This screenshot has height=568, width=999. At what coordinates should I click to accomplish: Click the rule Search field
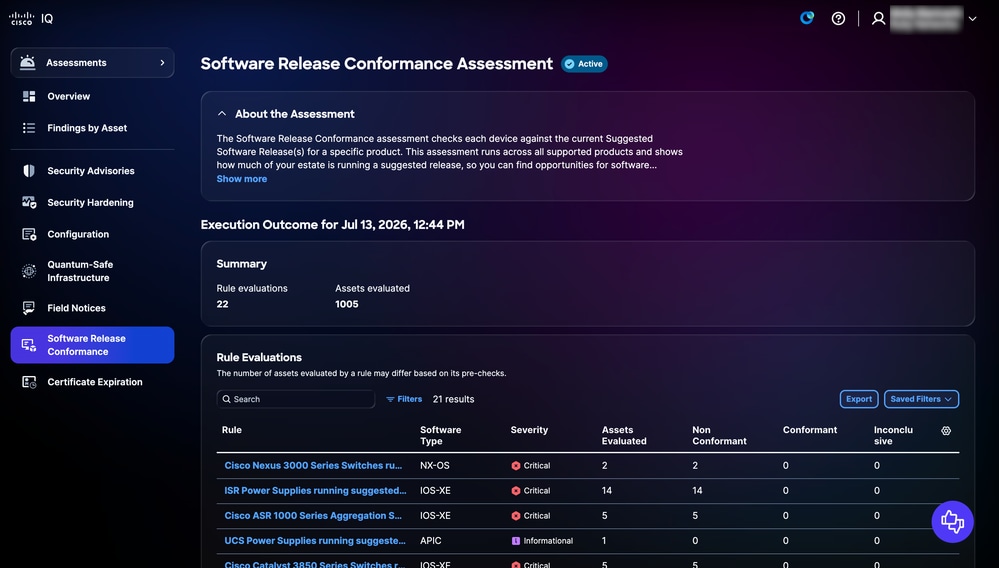[296, 399]
